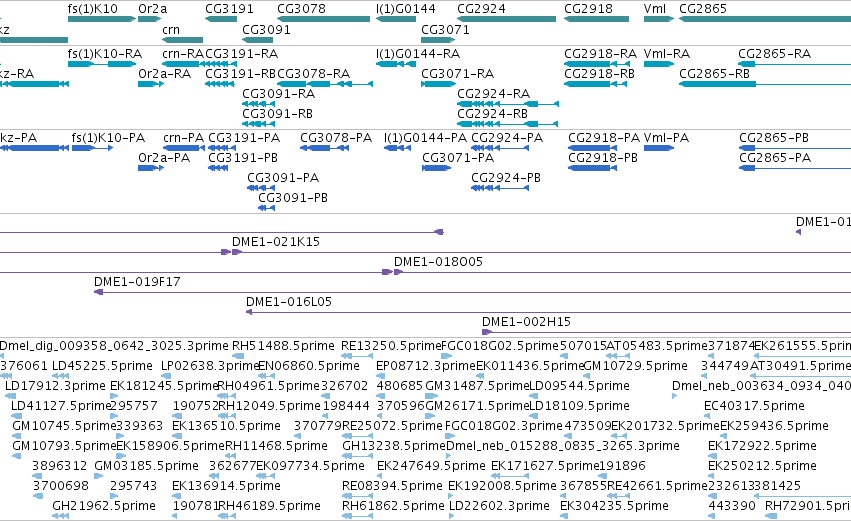
Task: Open BAC clone label DME1-019F17
Action: (x=137, y=282)
